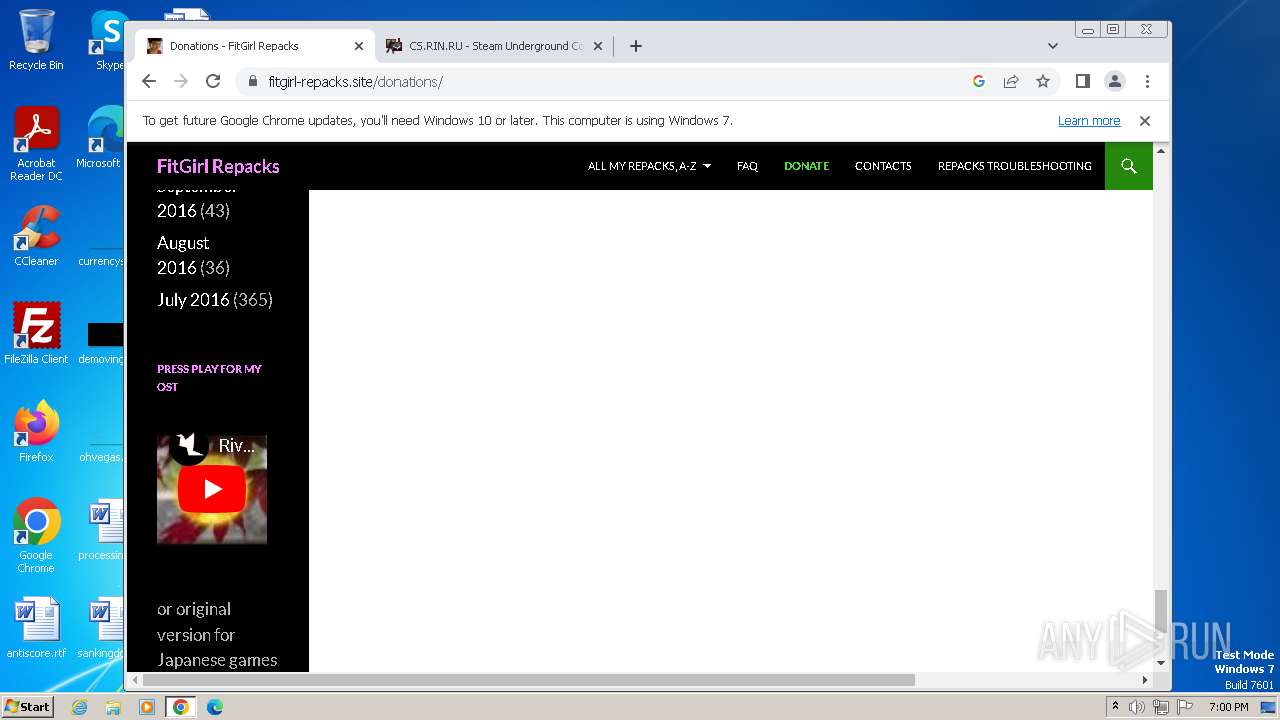Open the Windows Start menu
Viewport: 1280px width, 720px height.
(28, 707)
